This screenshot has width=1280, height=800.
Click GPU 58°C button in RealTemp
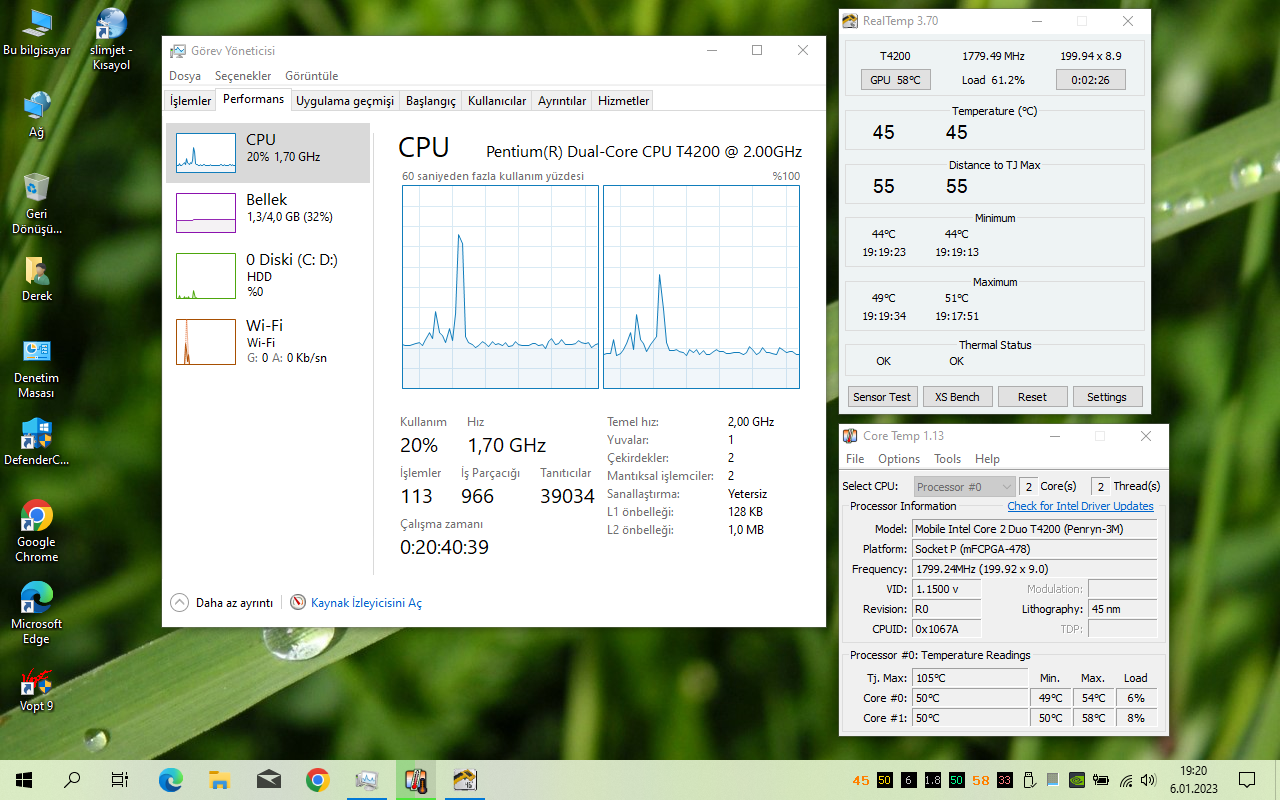coord(895,80)
